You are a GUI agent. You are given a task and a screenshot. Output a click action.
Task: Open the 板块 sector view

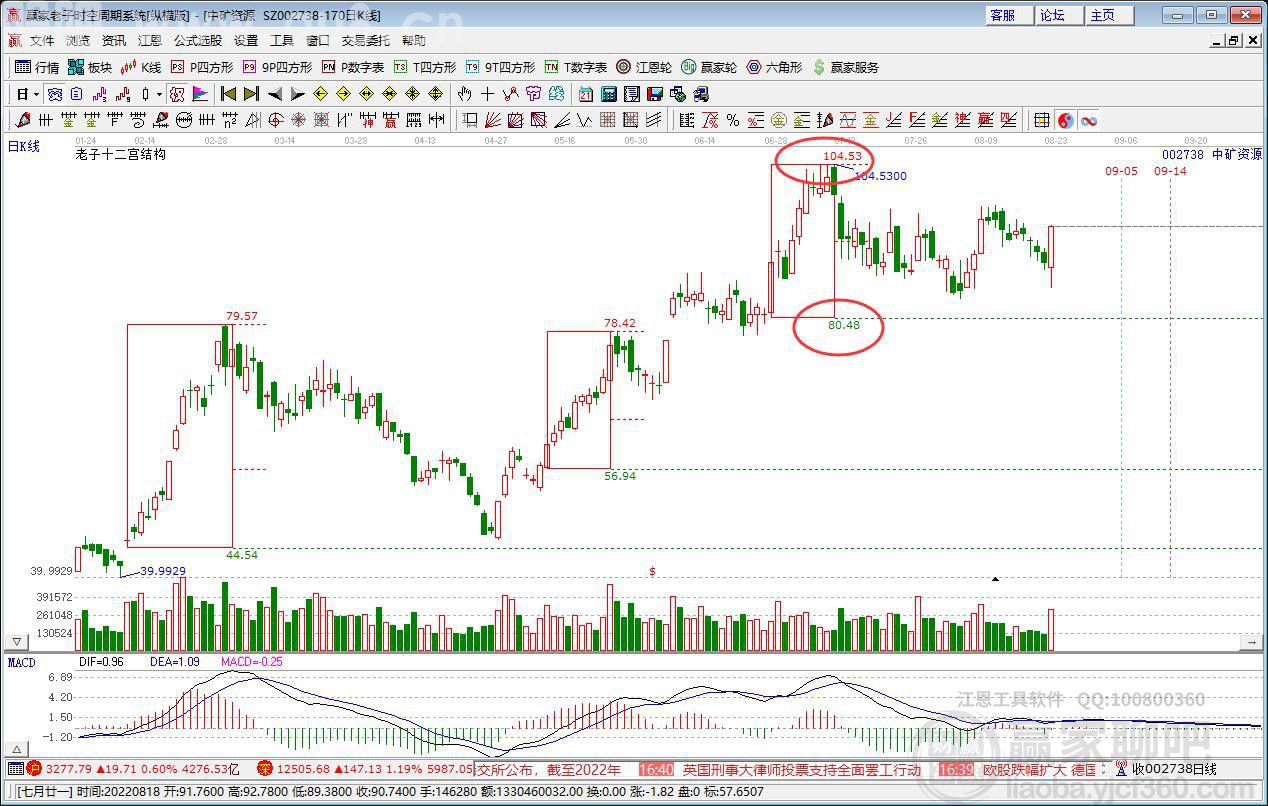point(90,67)
